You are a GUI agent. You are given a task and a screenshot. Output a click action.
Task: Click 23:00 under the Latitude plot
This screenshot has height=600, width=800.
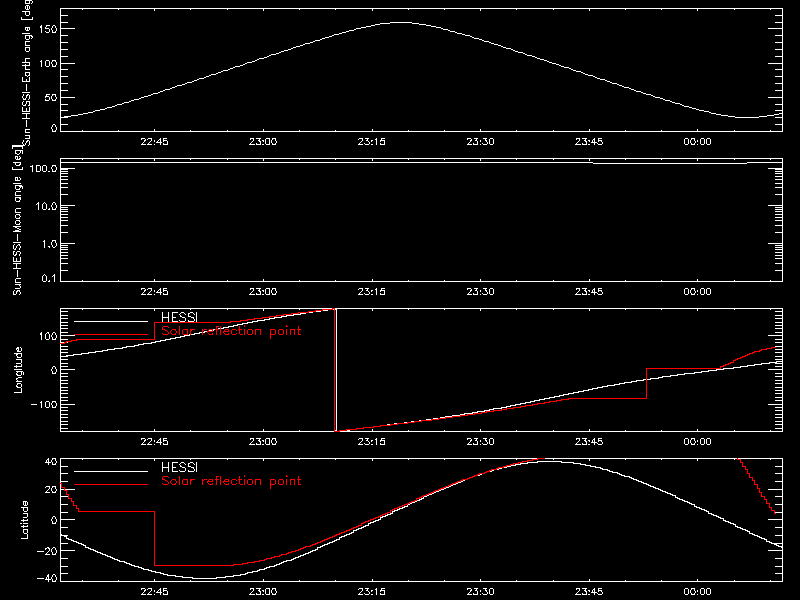263,592
